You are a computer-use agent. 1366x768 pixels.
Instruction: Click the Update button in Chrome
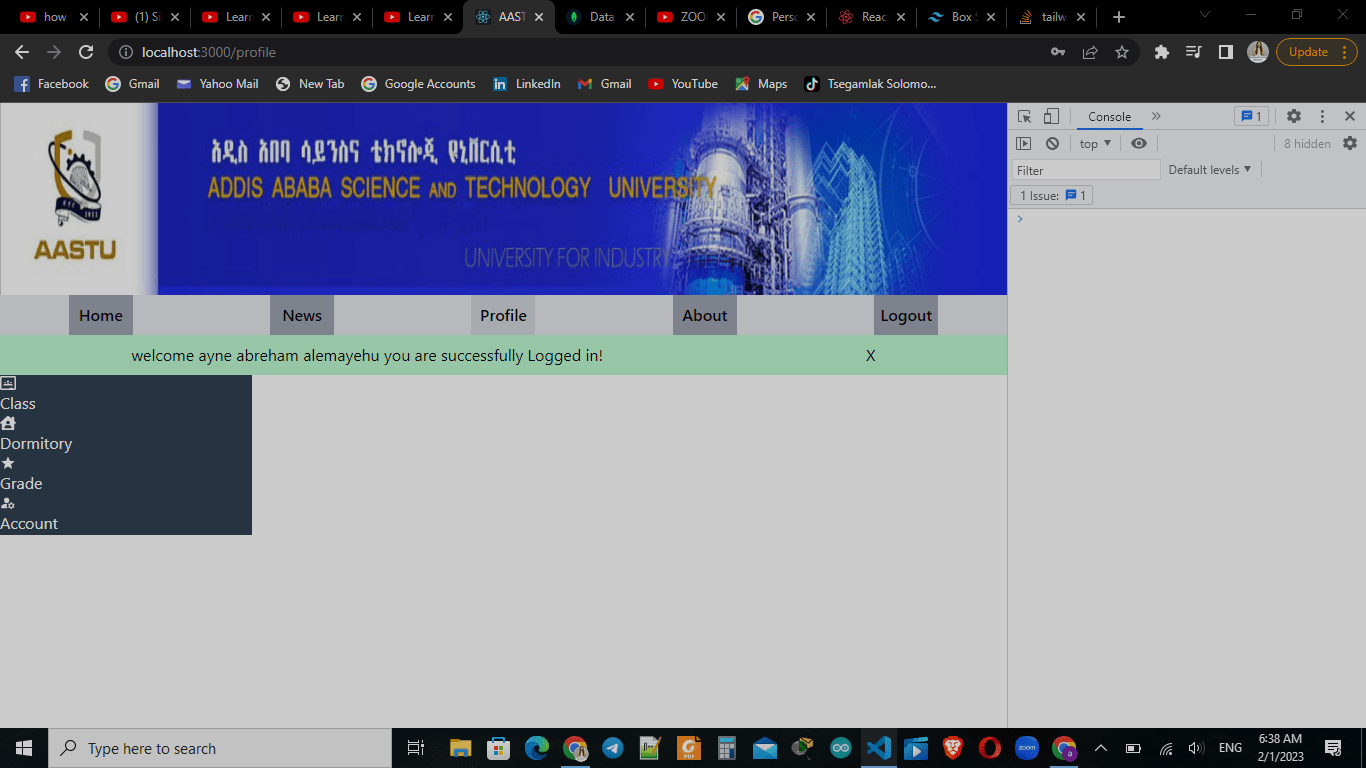pos(1309,52)
